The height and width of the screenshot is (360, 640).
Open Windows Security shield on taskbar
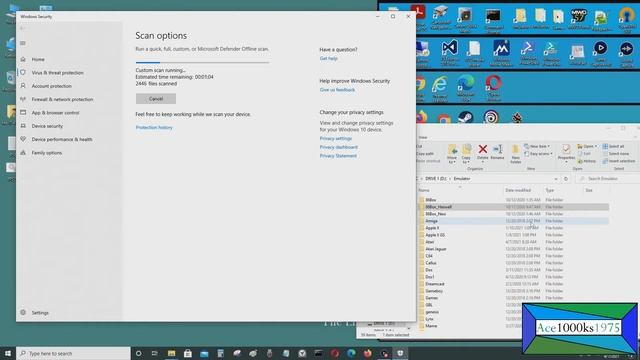[400, 353]
